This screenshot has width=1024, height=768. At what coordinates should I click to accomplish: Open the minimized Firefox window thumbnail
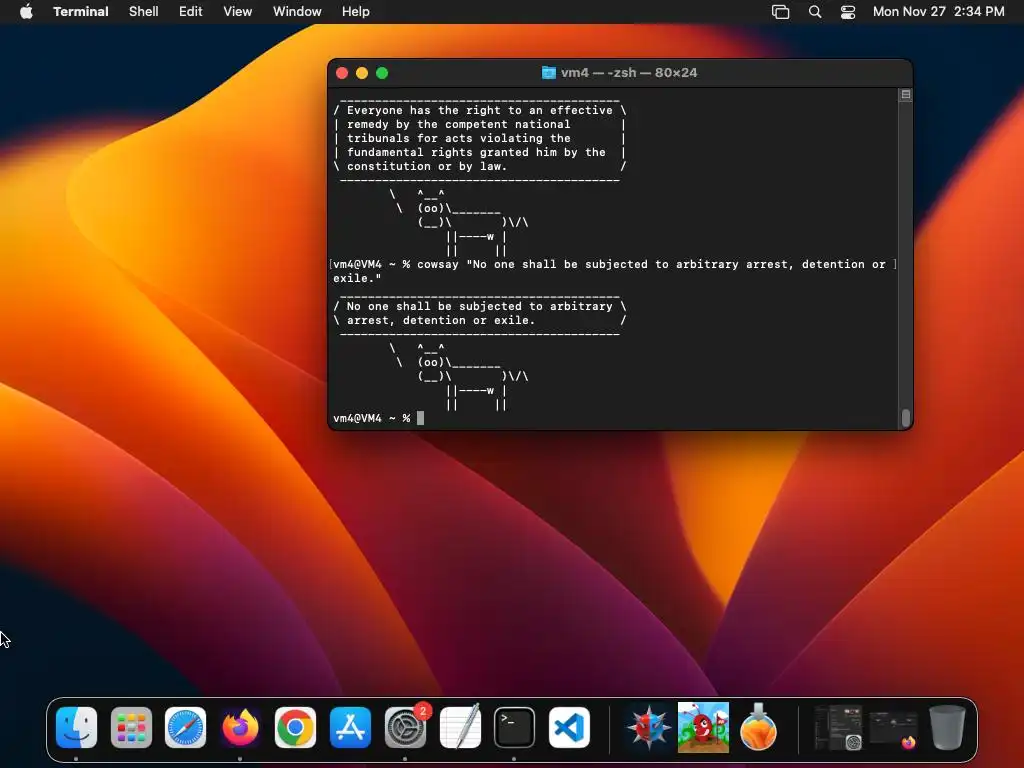pyautogui.click(x=893, y=729)
